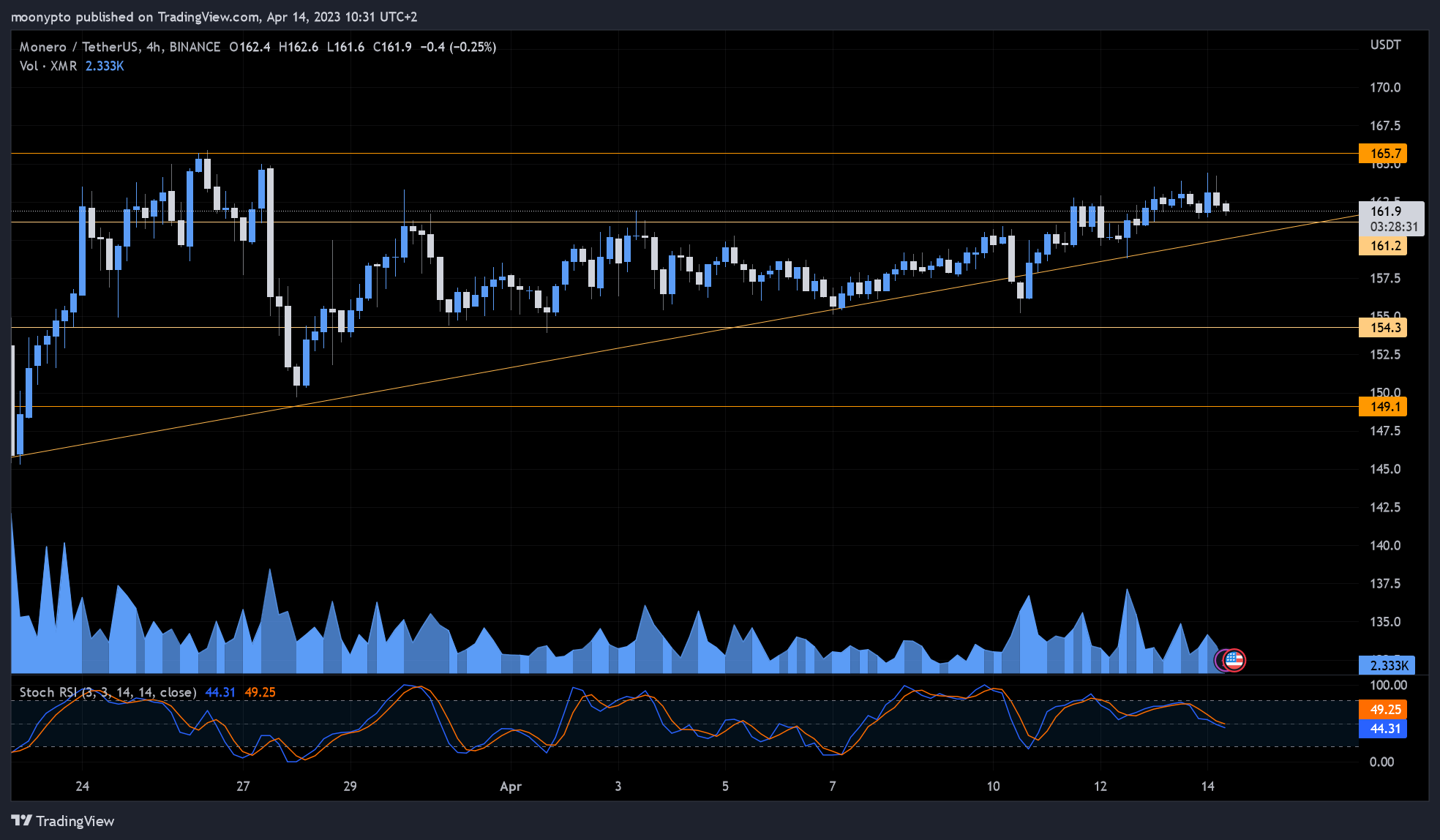Click Stoch RSI orange value 49.25 label
Screen dimensions: 1440x840
tap(1383, 710)
